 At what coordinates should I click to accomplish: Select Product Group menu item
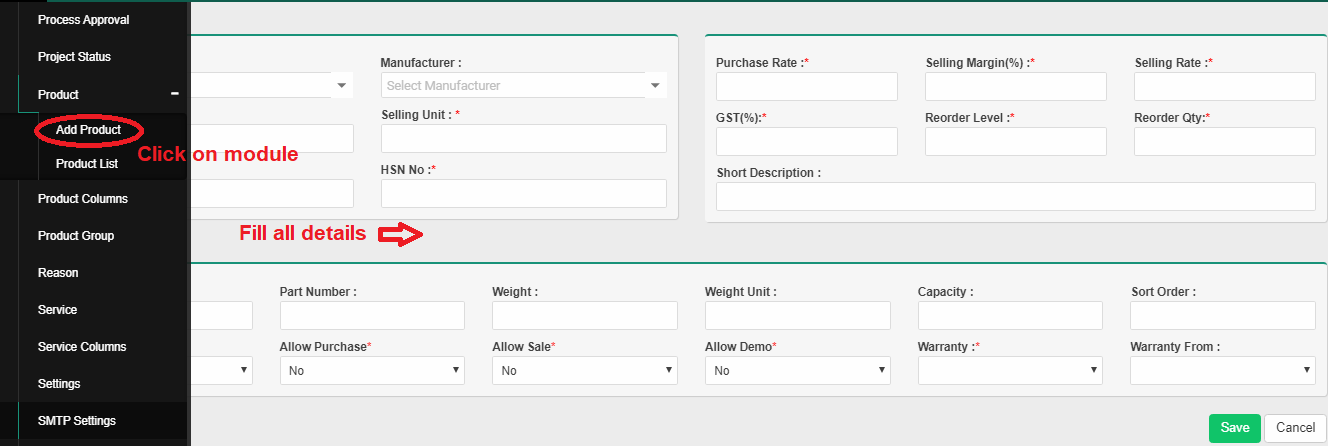point(76,236)
